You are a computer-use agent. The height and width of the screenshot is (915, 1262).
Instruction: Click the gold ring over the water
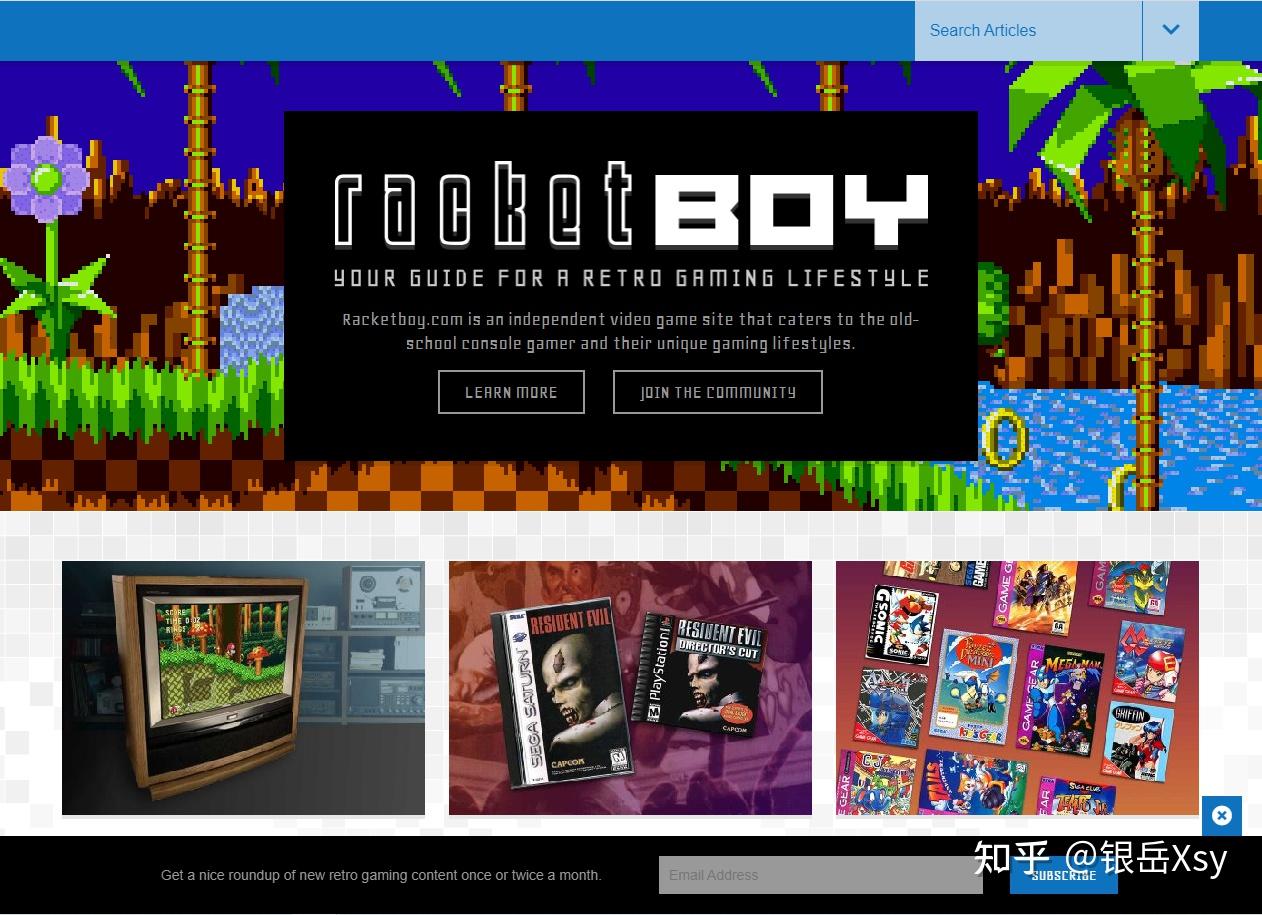[1005, 438]
